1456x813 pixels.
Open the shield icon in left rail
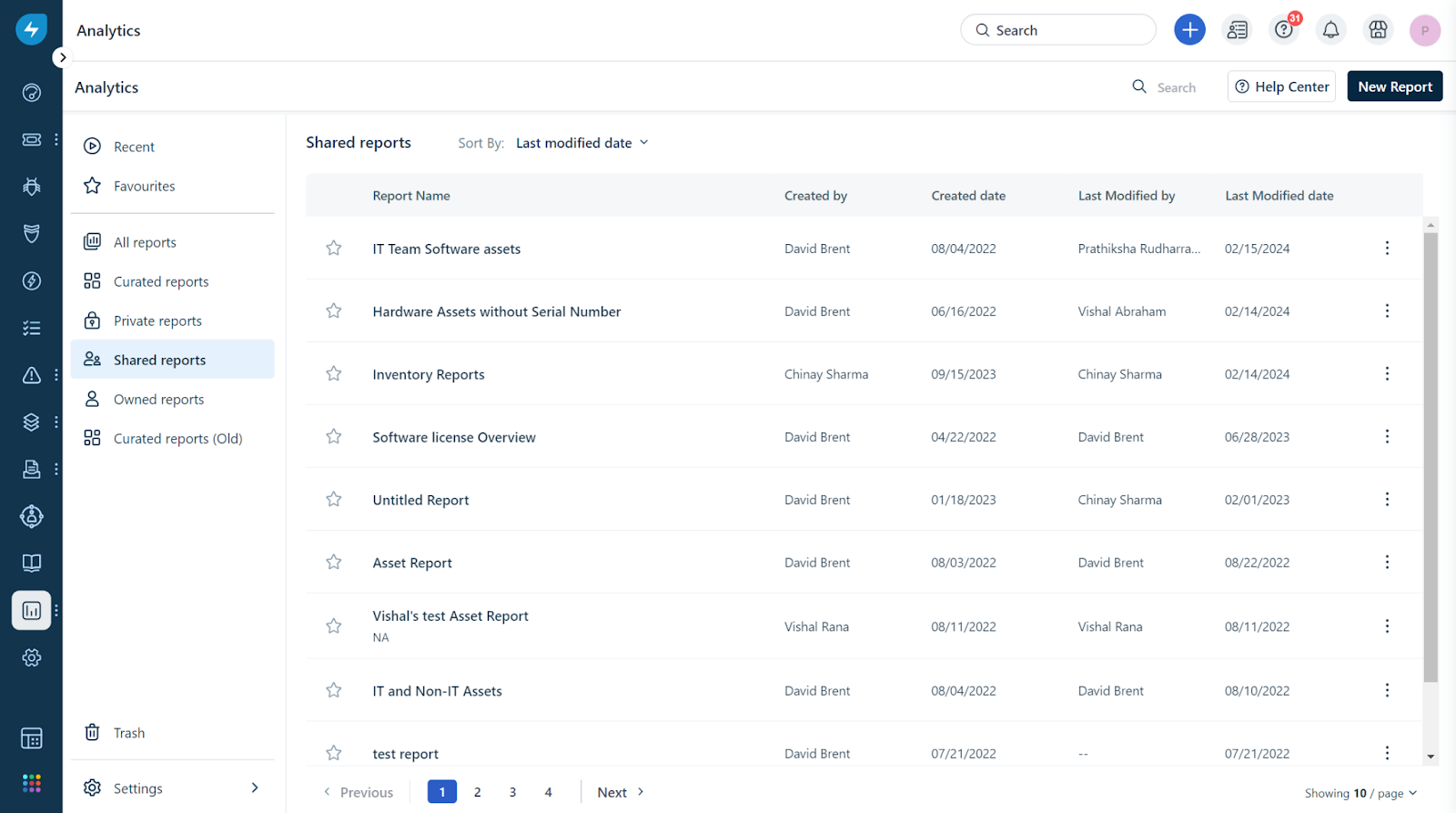pos(32,234)
